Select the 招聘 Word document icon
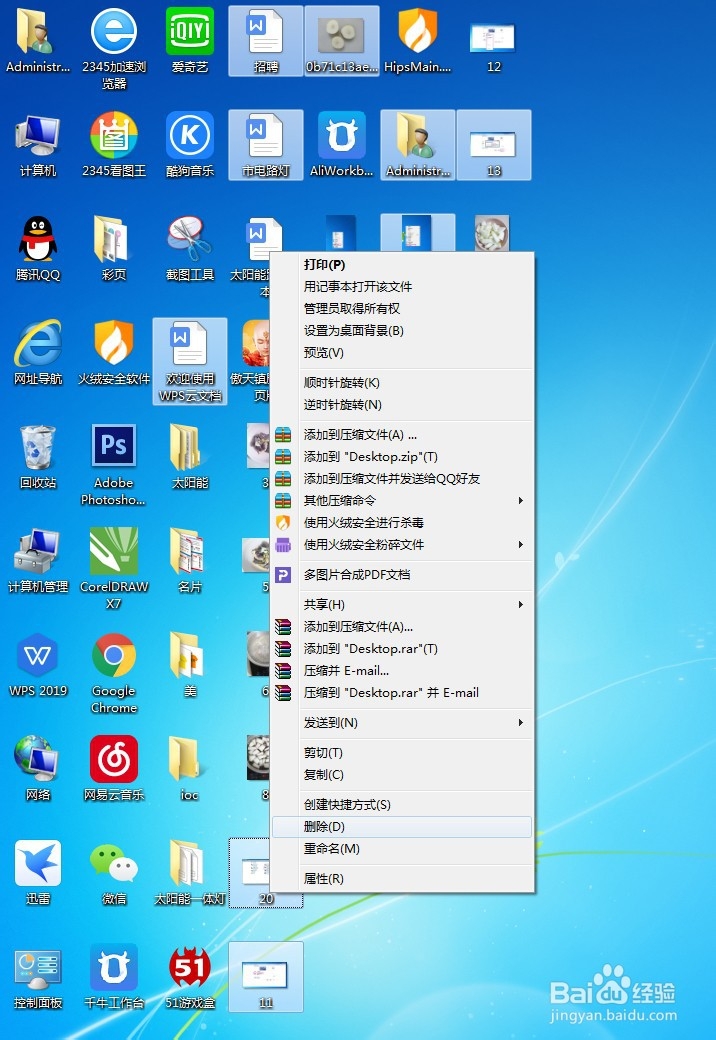716x1040 pixels. coord(266,41)
